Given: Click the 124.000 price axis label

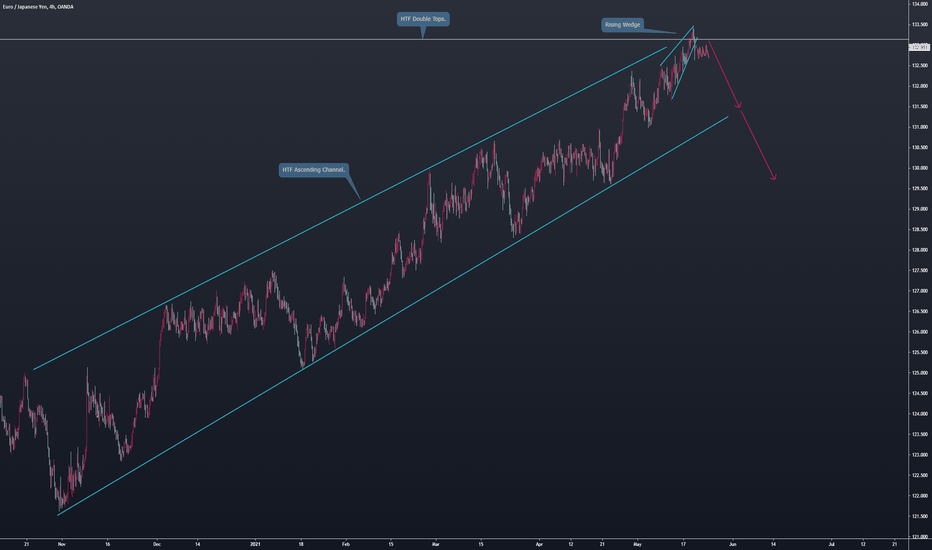Looking at the screenshot, I should click(920, 414).
